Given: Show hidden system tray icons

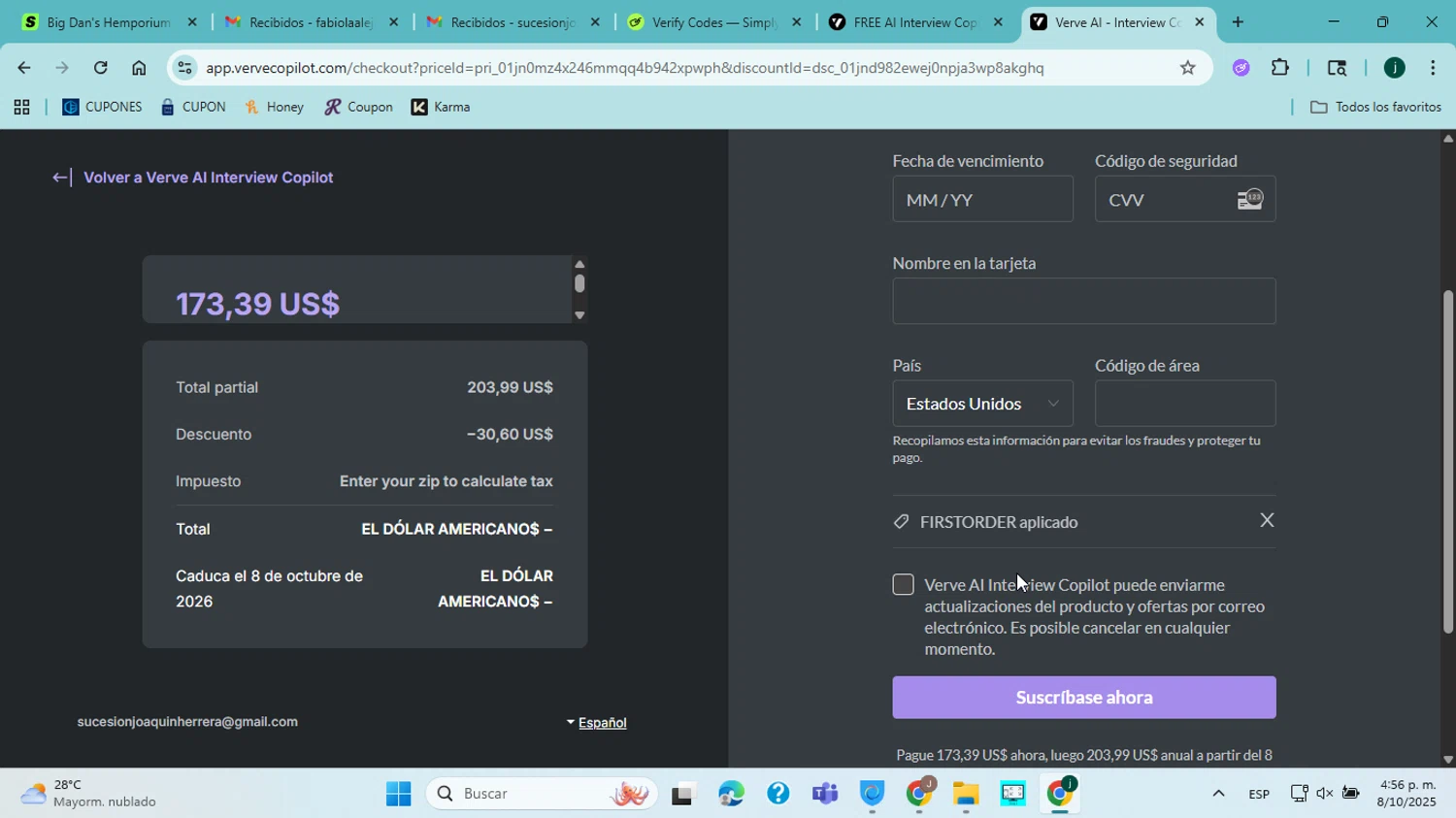Looking at the screenshot, I should click(x=1218, y=794).
